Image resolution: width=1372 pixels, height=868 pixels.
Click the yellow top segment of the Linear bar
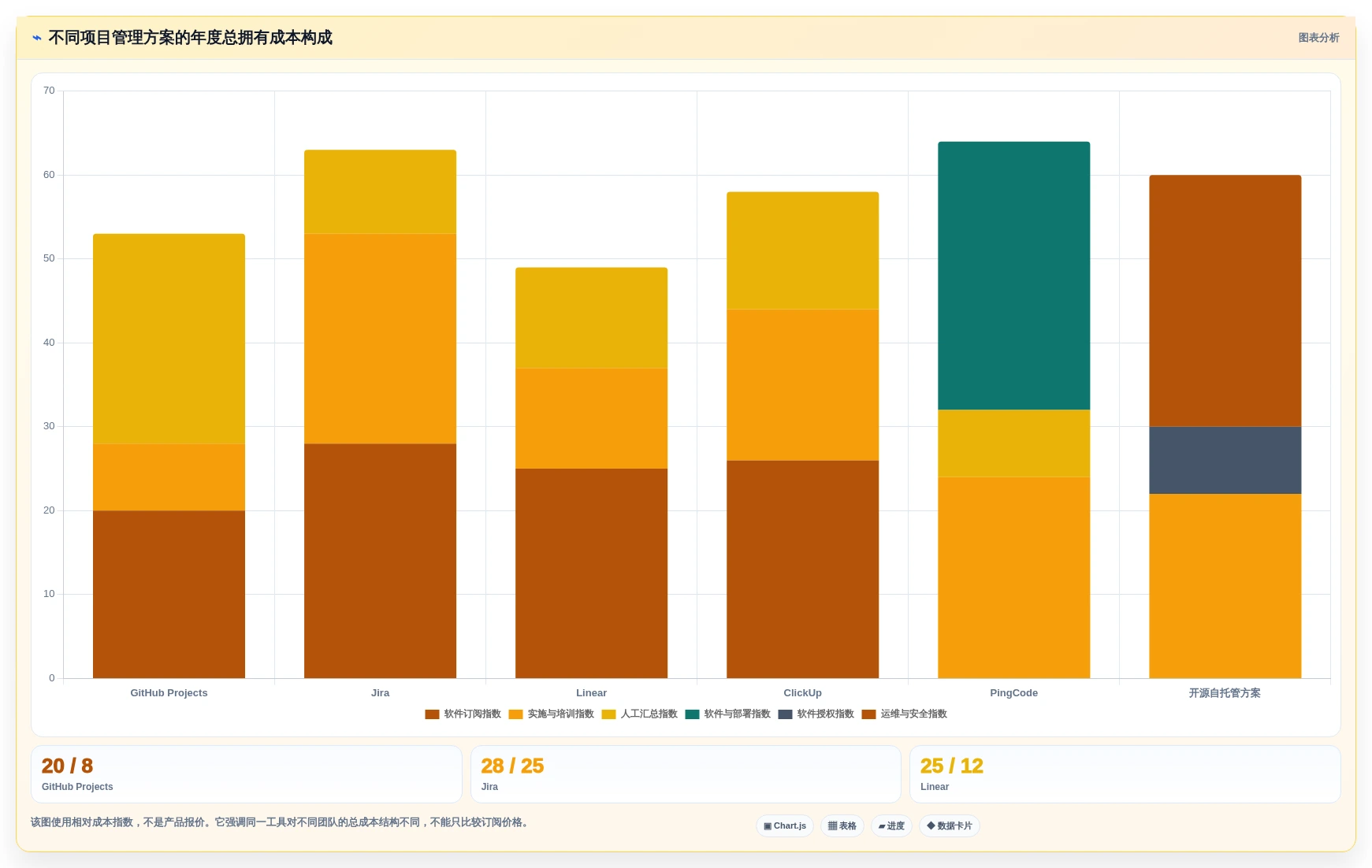click(x=591, y=317)
